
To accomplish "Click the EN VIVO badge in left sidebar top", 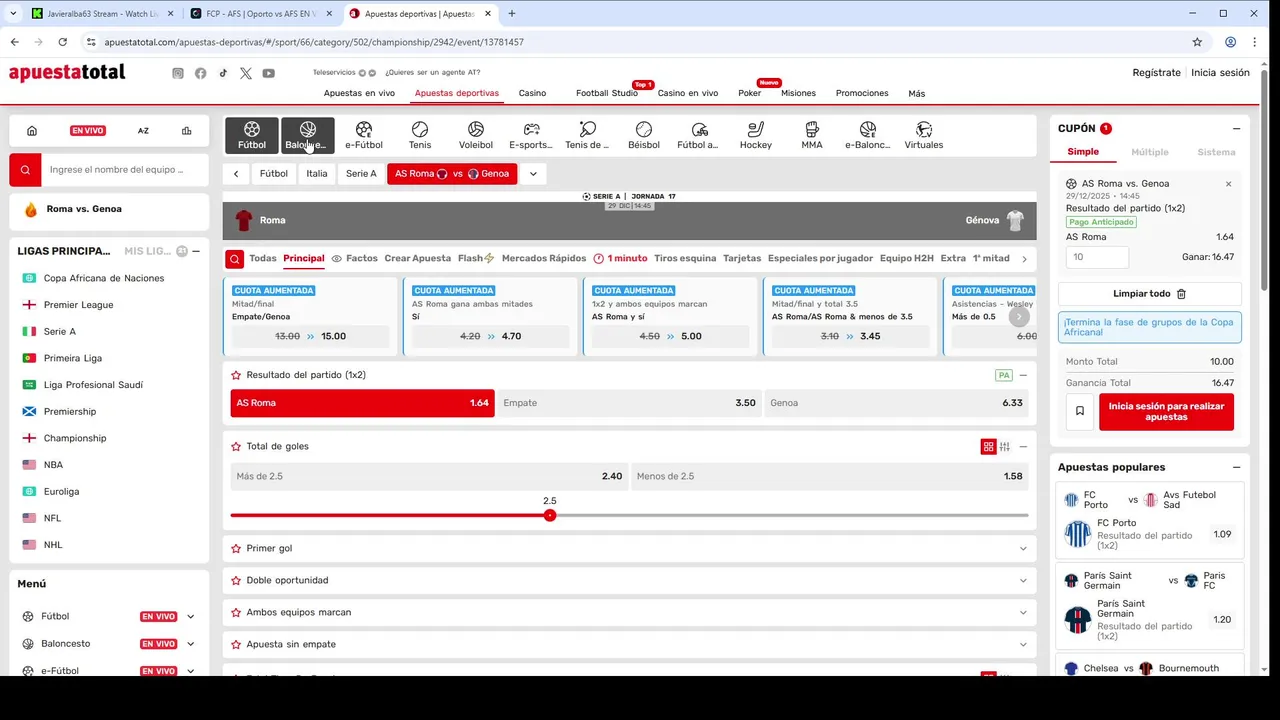I will (88, 131).
